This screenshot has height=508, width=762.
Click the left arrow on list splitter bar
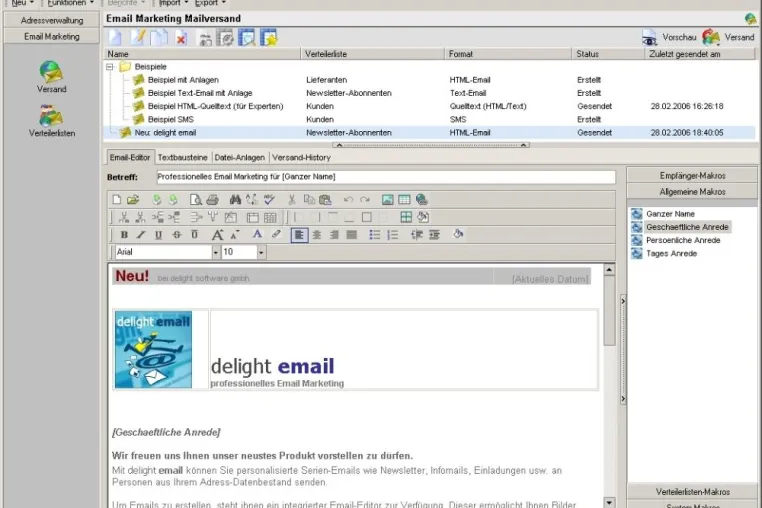pos(339,145)
